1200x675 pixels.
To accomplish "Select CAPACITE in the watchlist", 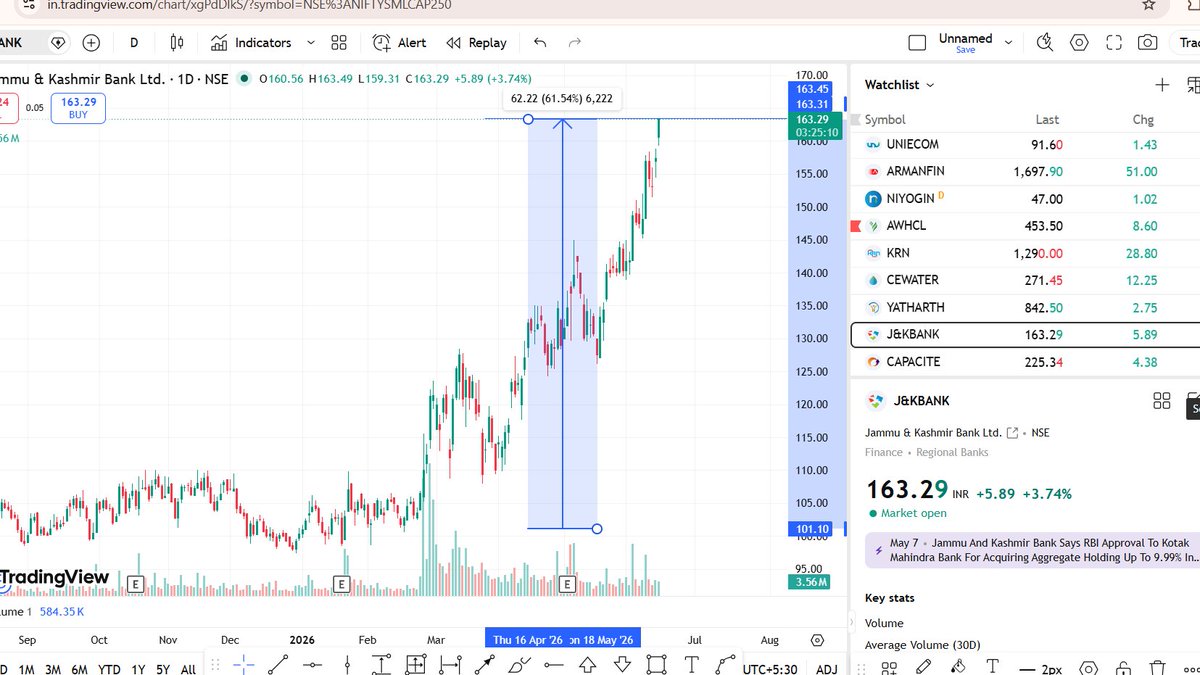I will point(1025,361).
